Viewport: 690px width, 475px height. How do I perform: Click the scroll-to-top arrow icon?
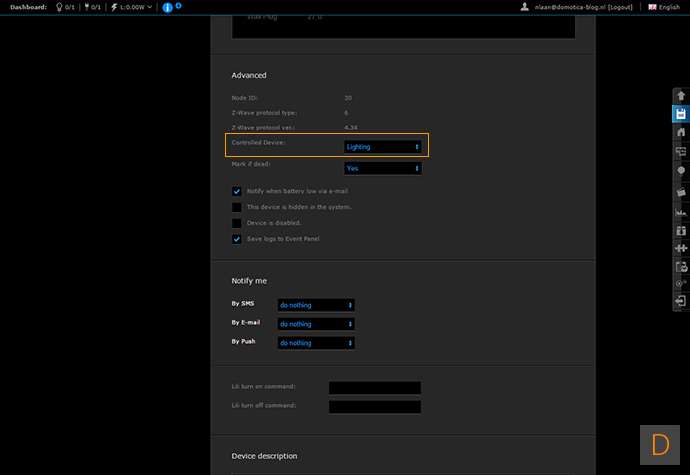pos(680,96)
